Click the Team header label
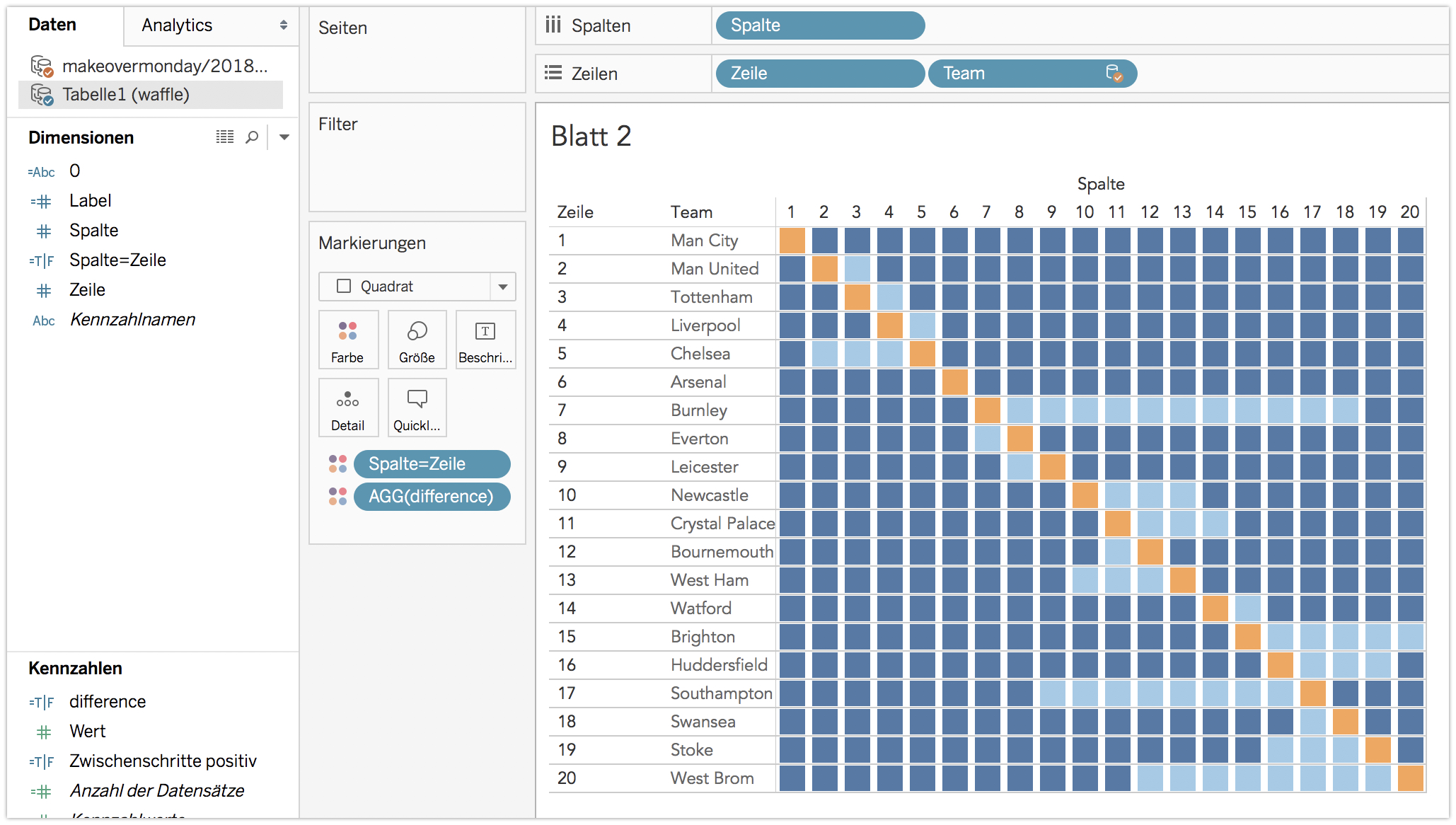Viewport: 1456px width, 825px height. tap(691, 212)
